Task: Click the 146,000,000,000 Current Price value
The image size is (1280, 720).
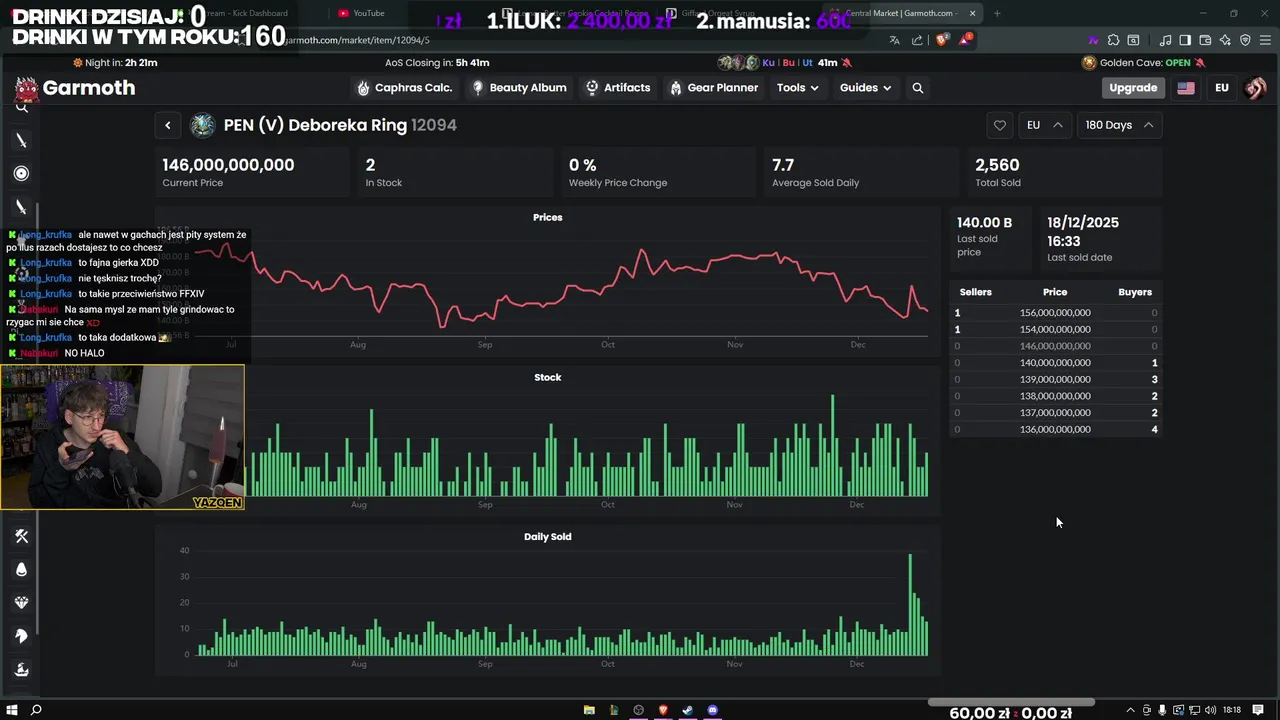Action: 228,165
